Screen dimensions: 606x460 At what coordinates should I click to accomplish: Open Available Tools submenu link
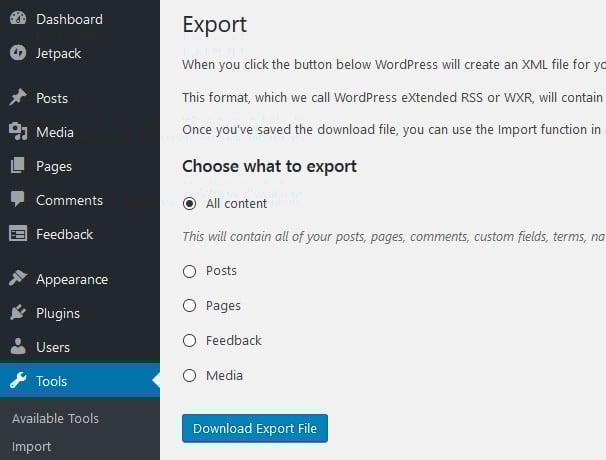pyautogui.click(x=55, y=418)
